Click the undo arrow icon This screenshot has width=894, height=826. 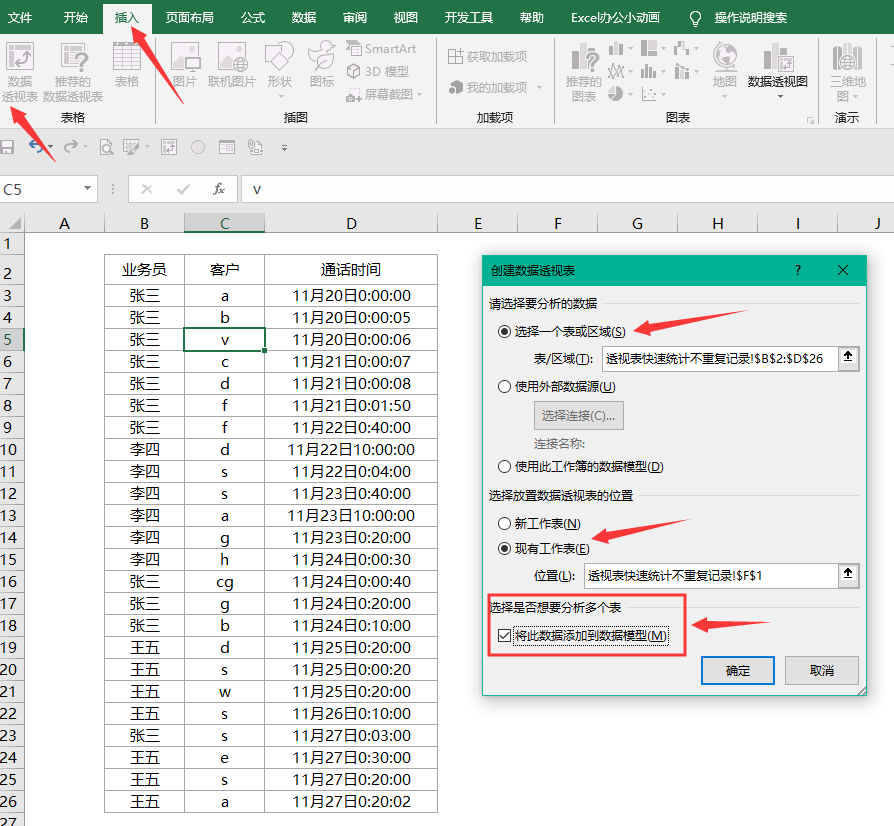pyautogui.click(x=35, y=147)
